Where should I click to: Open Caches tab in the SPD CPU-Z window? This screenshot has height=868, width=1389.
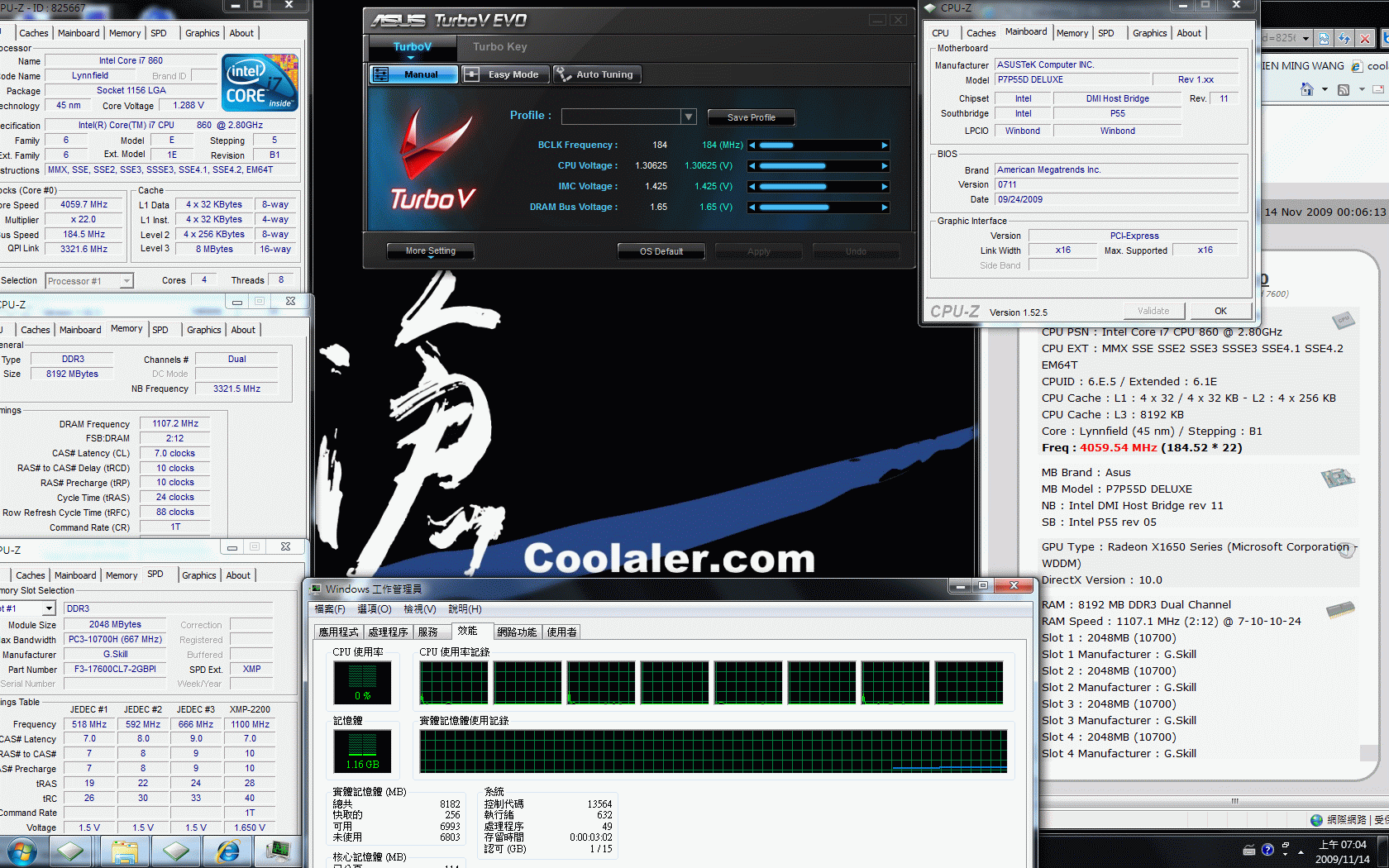click(30, 575)
